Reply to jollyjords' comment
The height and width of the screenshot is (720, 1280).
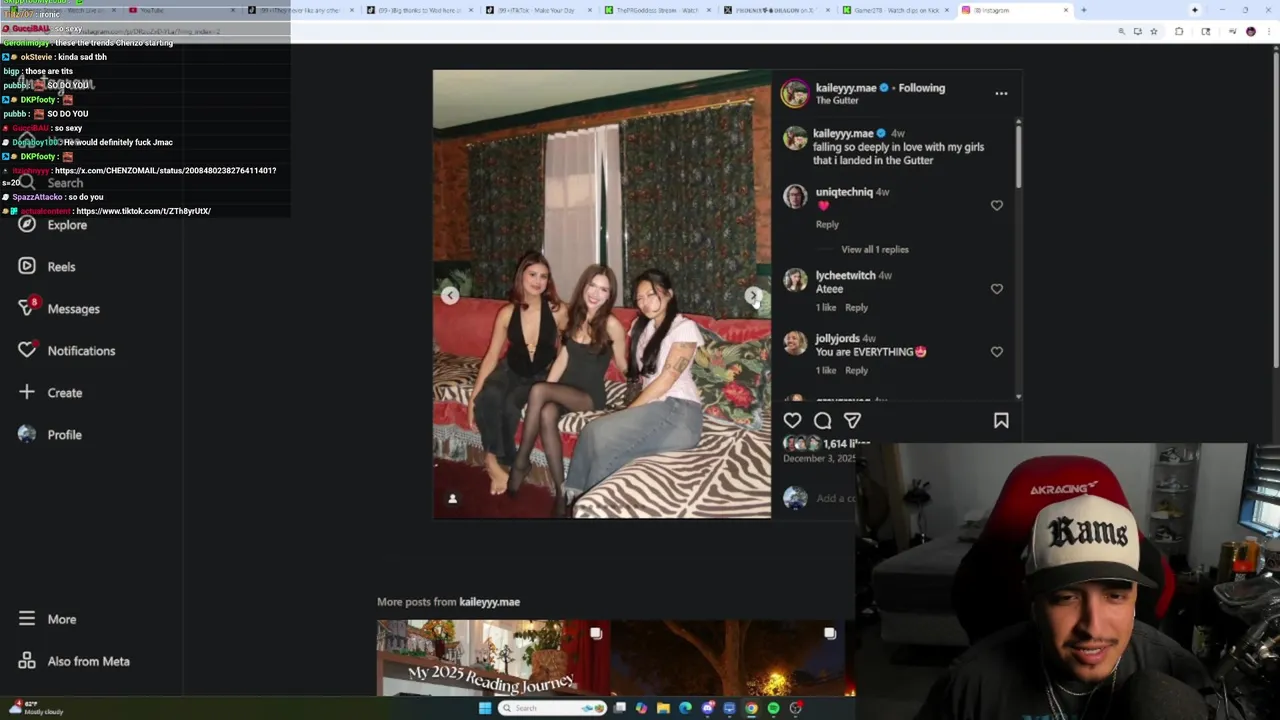[x=856, y=370]
